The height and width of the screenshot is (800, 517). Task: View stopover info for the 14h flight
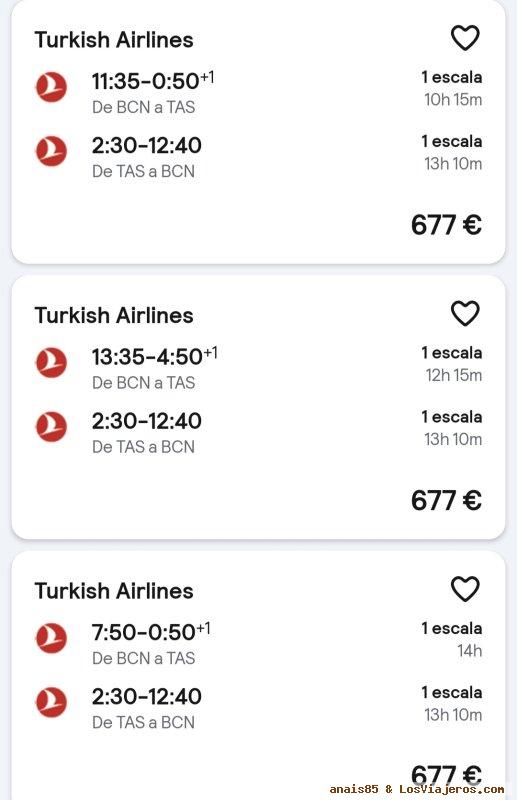[x=452, y=639]
